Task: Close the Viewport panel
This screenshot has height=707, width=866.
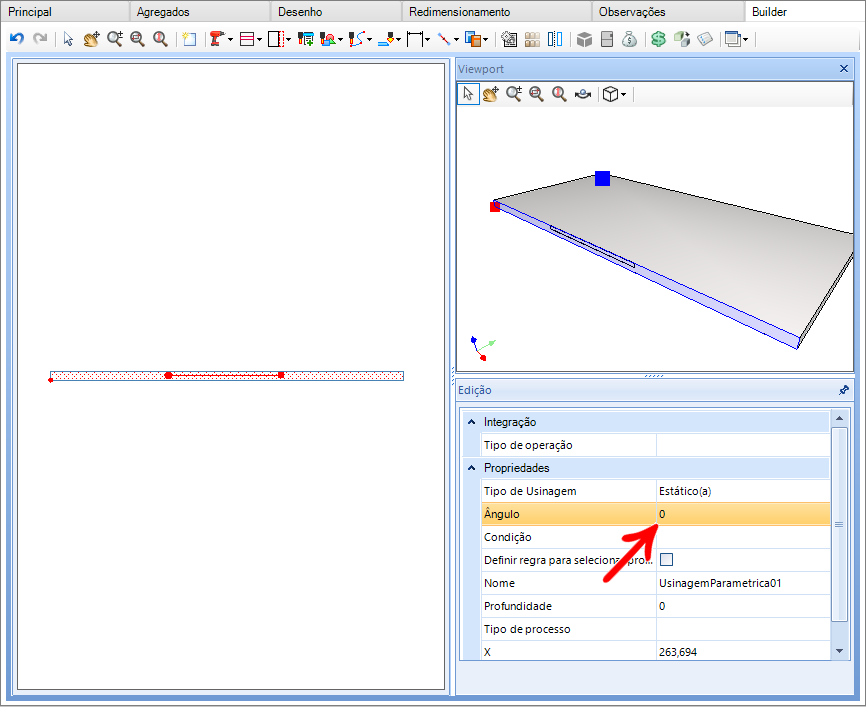Action: click(843, 68)
